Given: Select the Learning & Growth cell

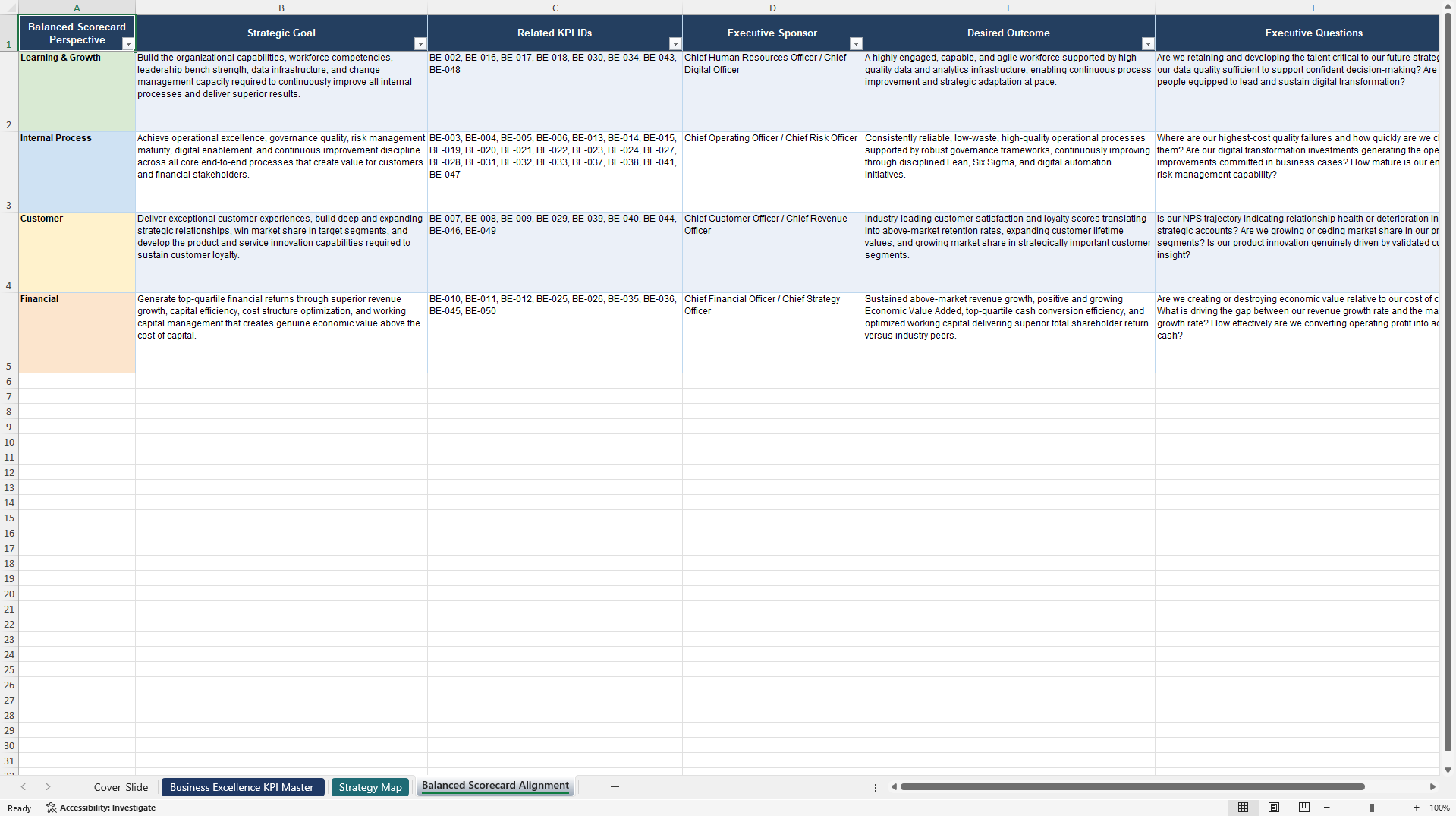Looking at the screenshot, I should [77, 92].
